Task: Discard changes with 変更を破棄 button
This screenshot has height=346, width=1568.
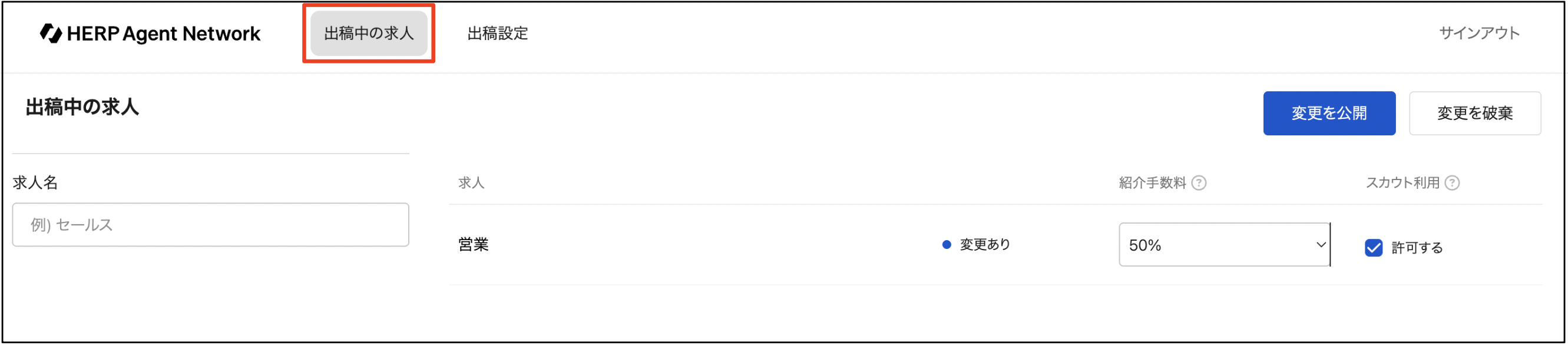Action: pos(1474,114)
